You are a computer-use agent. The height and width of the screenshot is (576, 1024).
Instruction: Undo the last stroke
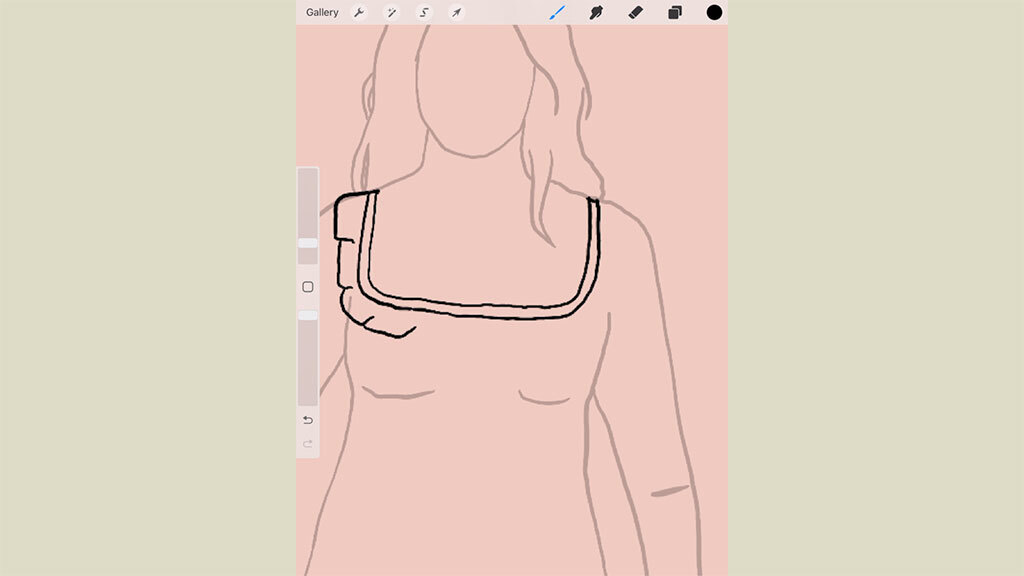coord(308,420)
